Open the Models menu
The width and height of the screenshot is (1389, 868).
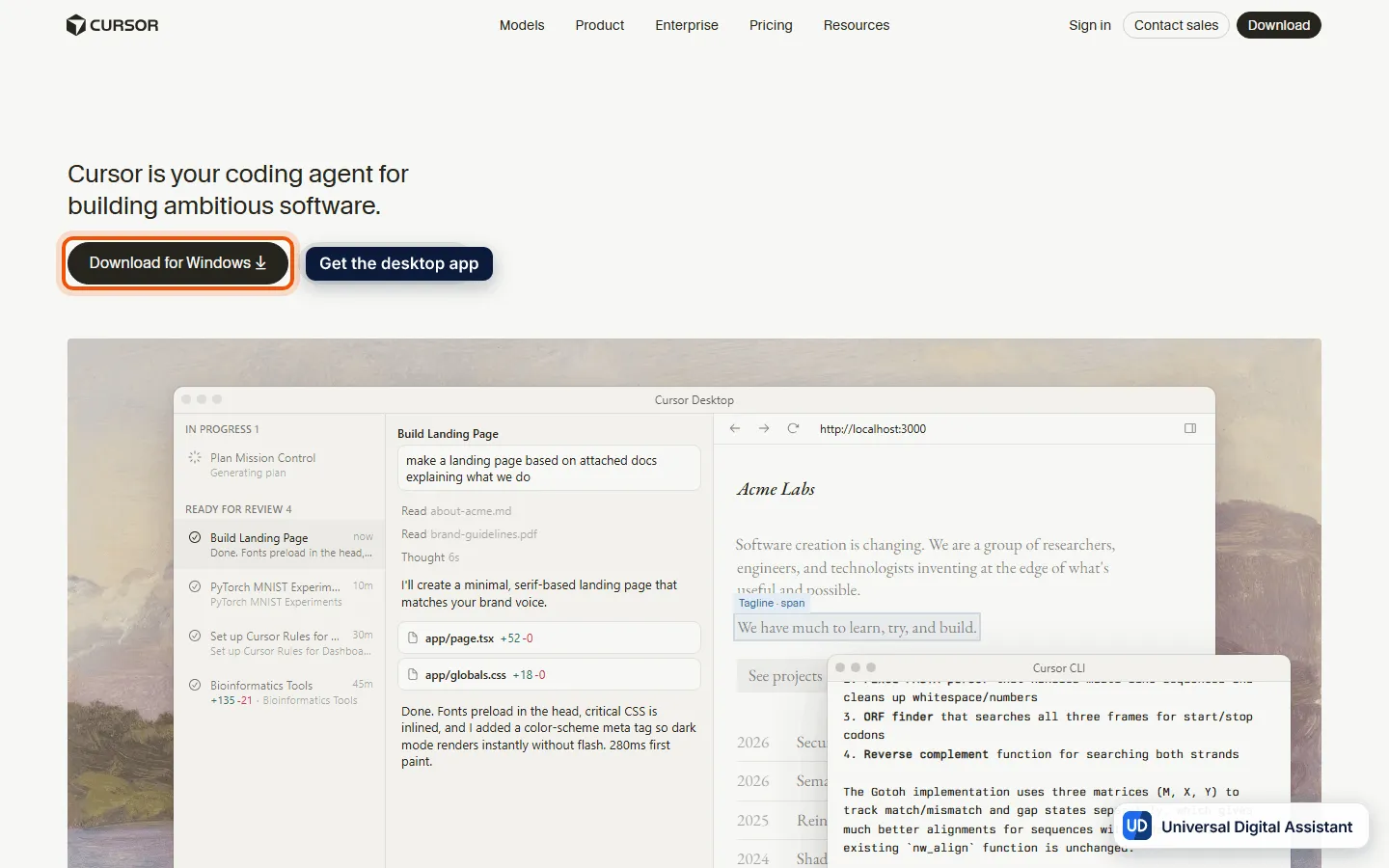(x=522, y=25)
